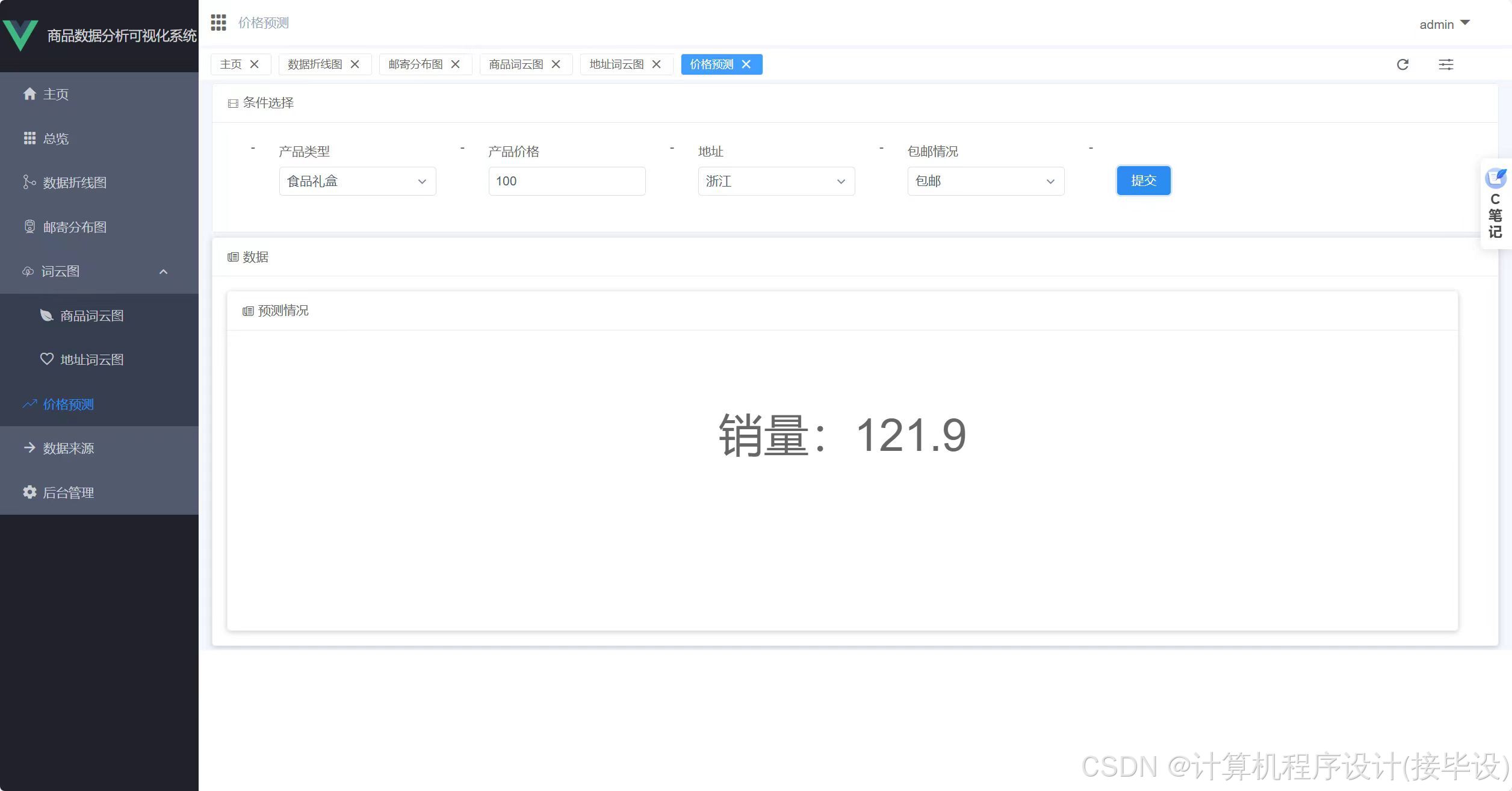Go to 后台管理 in sidebar
This screenshot has width=1512, height=791.
[68, 493]
